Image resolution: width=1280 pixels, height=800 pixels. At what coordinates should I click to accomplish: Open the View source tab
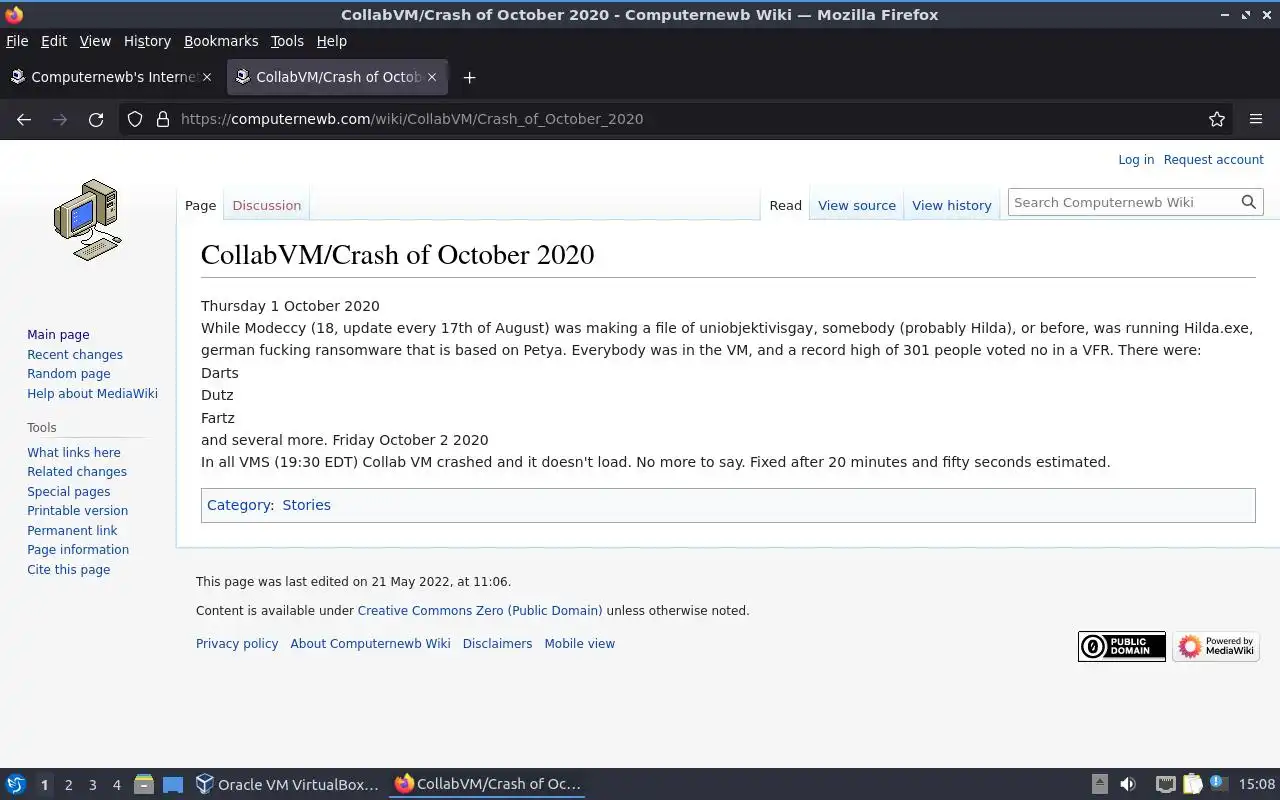[x=857, y=205]
